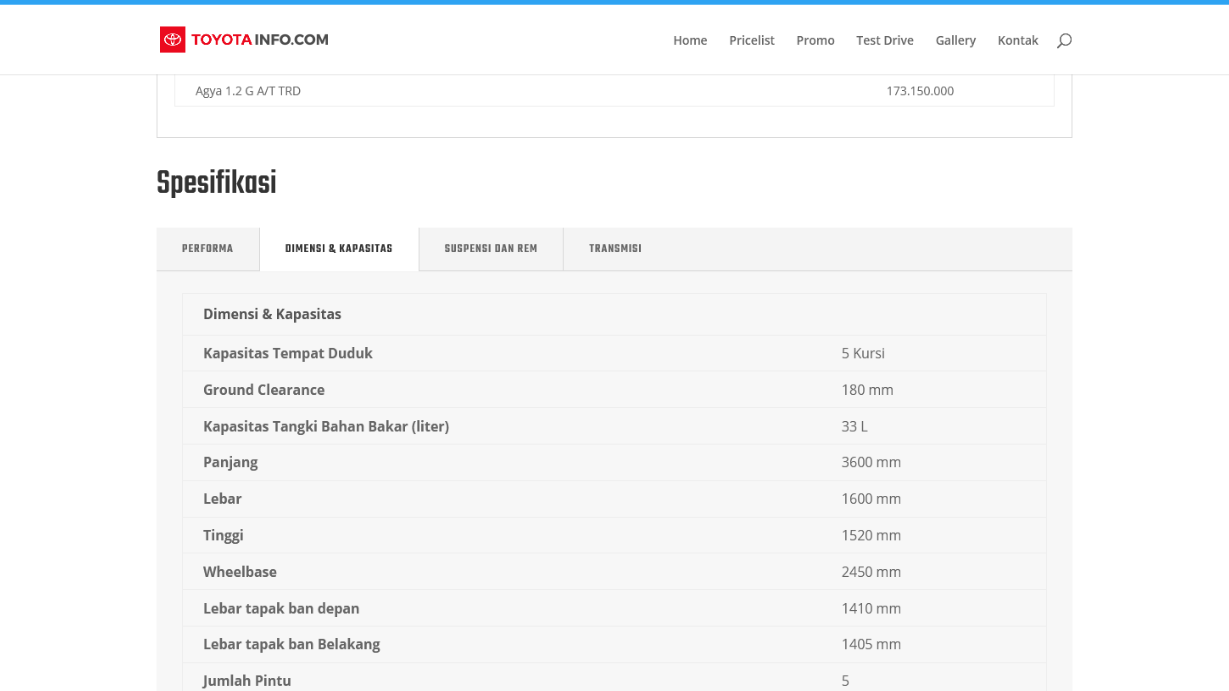The width and height of the screenshot is (1229, 691).
Task: Switch to the Performa tab
Action: click(208, 249)
